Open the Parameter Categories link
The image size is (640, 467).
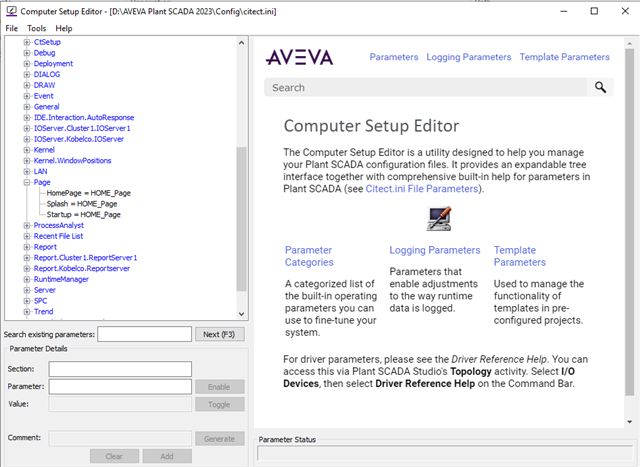pyautogui.click(x=309, y=256)
